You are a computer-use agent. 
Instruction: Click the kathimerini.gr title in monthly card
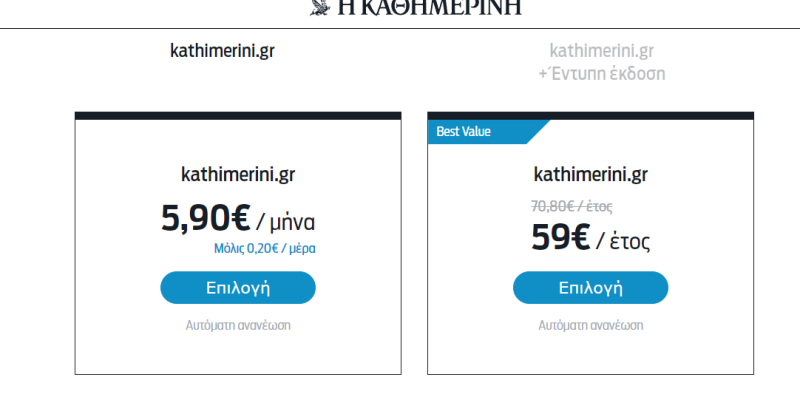(x=238, y=175)
